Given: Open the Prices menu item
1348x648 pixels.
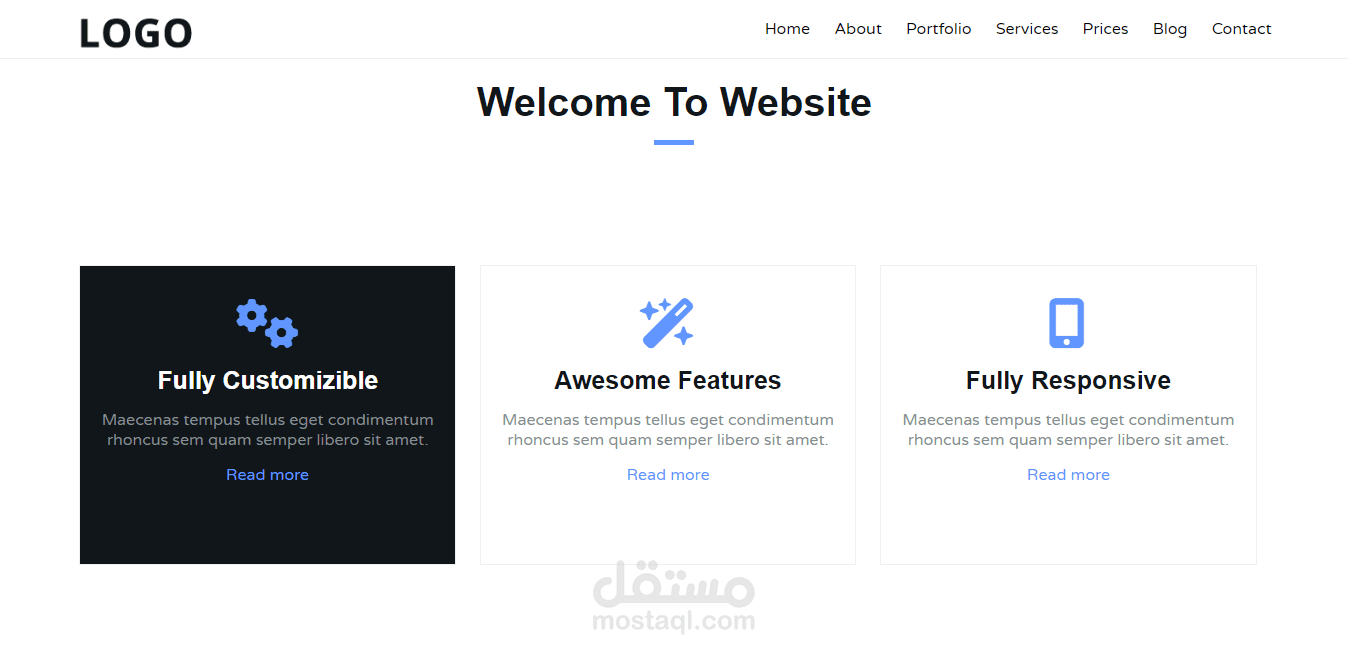Looking at the screenshot, I should [x=1105, y=29].
